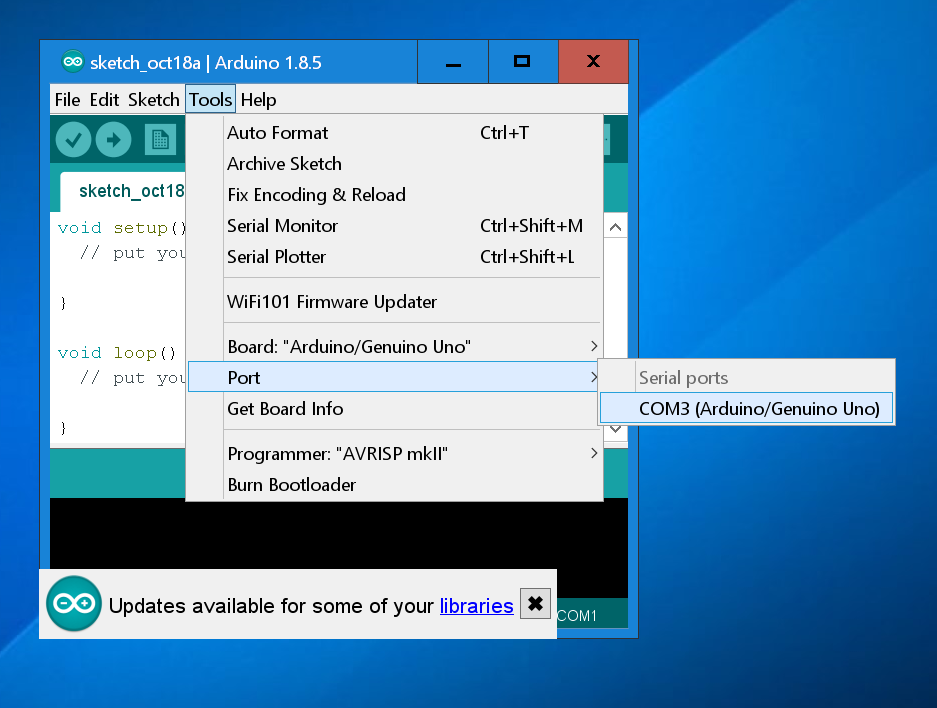937x708 pixels.
Task: Open the libraries link in notification
Action: coord(476,605)
